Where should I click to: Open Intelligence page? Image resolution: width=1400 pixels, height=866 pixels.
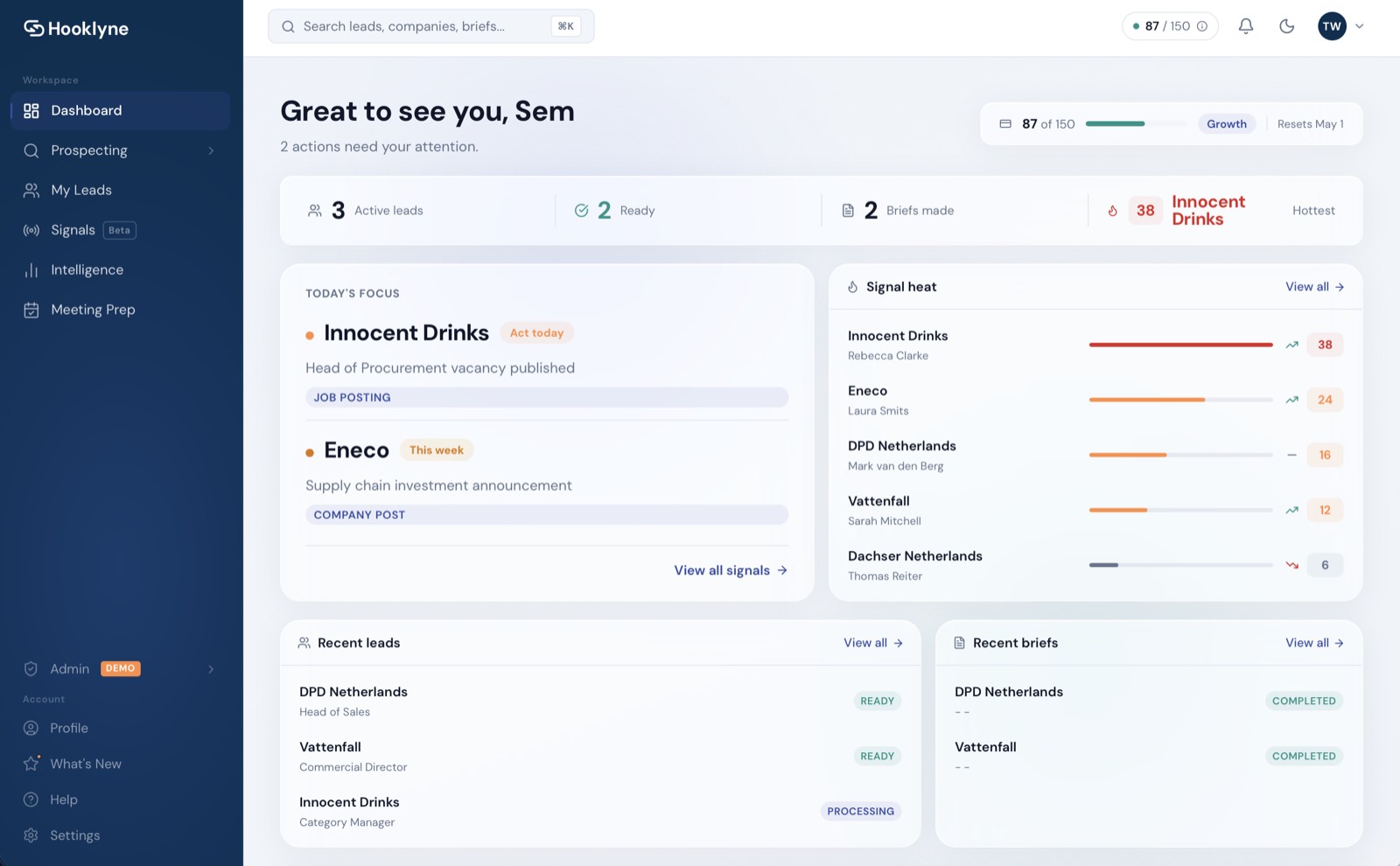(121, 269)
